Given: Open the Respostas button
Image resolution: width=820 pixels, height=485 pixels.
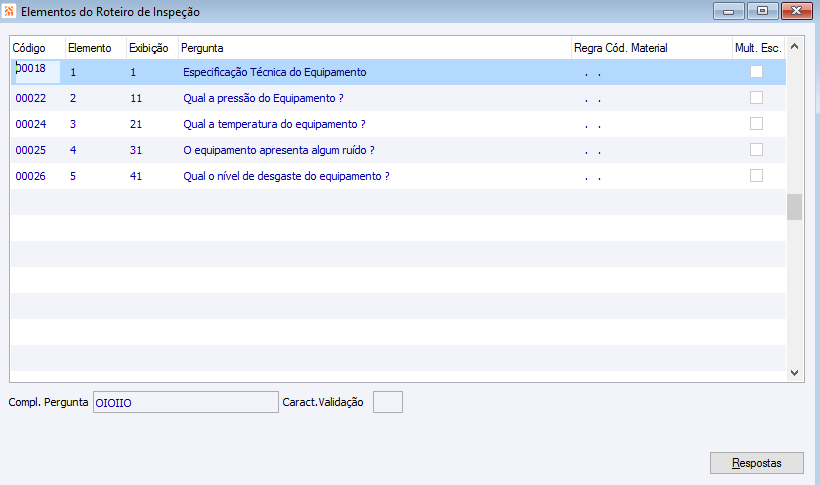Looking at the screenshot, I should pyautogui.click(x=756, y=463).
